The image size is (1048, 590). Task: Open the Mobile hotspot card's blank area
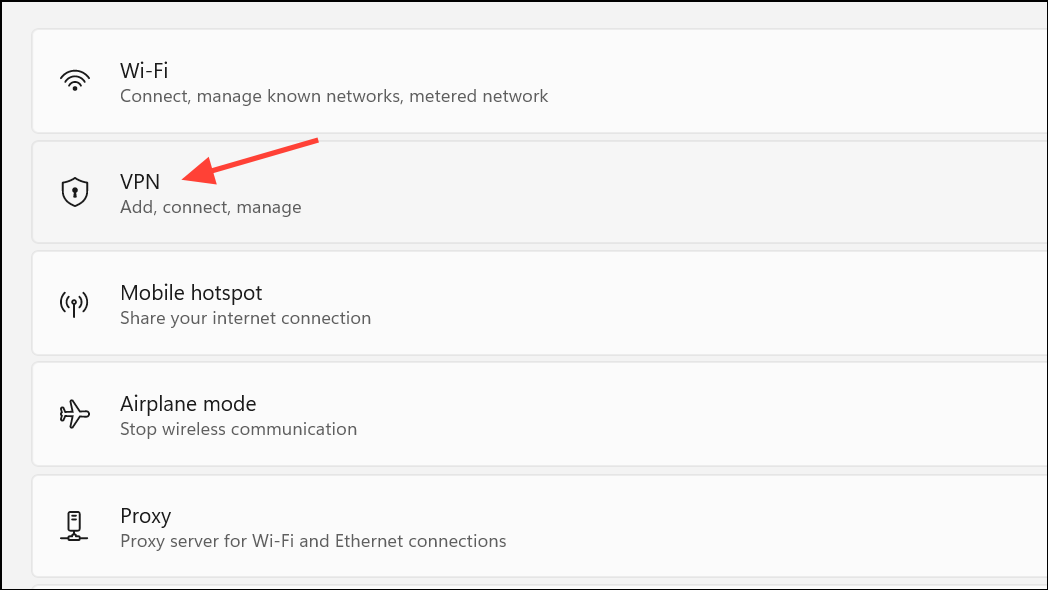point(708,303)
